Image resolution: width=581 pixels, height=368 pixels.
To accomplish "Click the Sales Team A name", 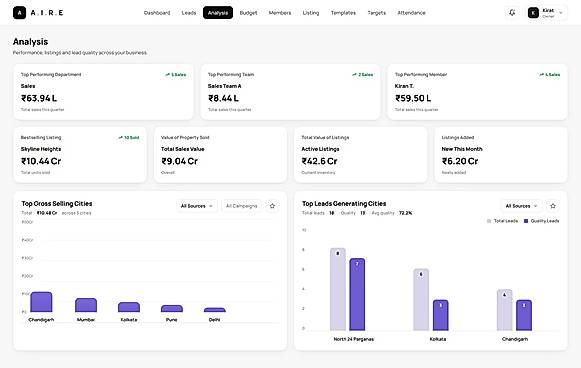I will point(225,86).
